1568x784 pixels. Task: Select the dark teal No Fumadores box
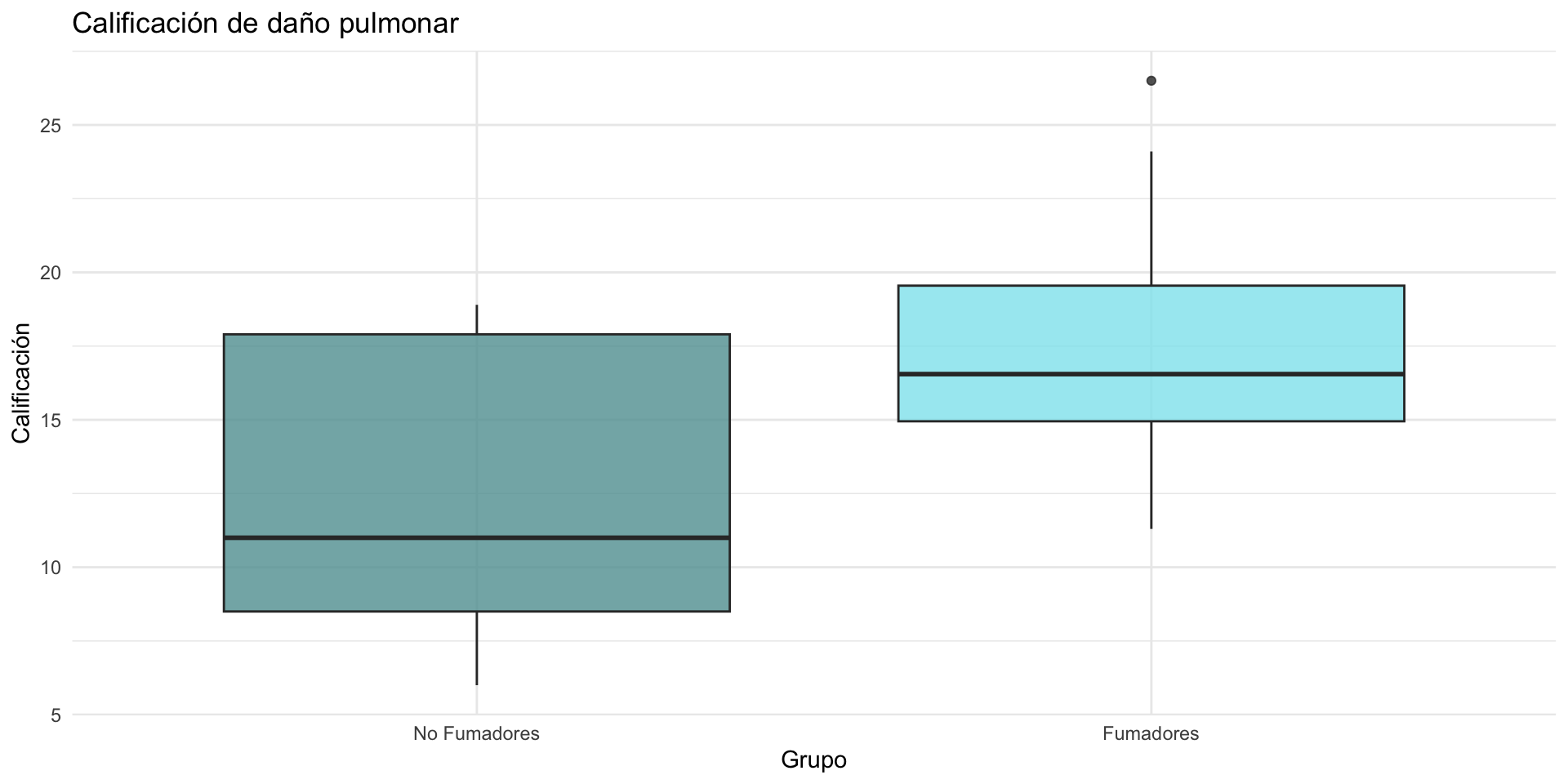[476, 433]
